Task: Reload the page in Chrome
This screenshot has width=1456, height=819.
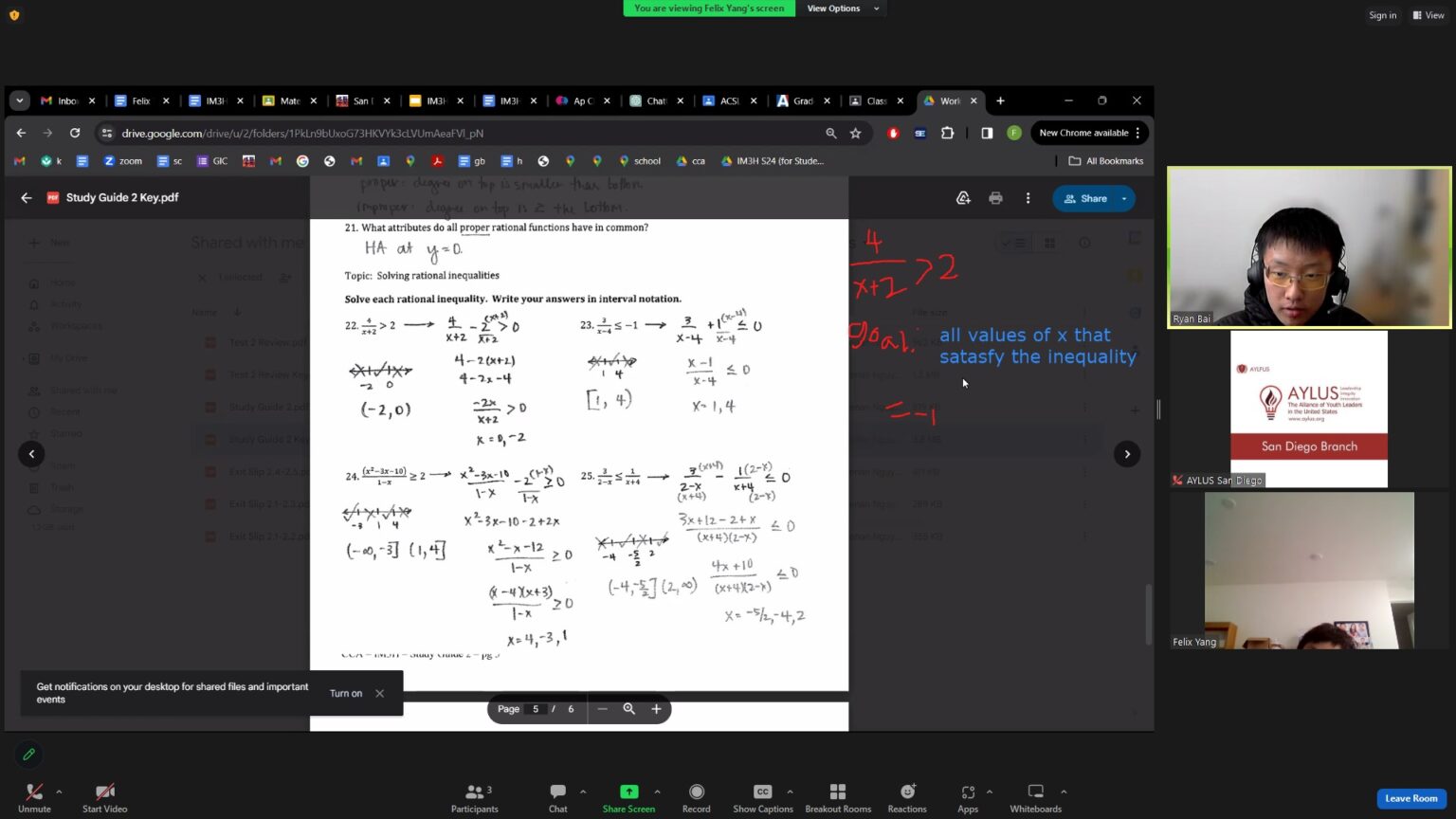Action: (x=75, y=133)
